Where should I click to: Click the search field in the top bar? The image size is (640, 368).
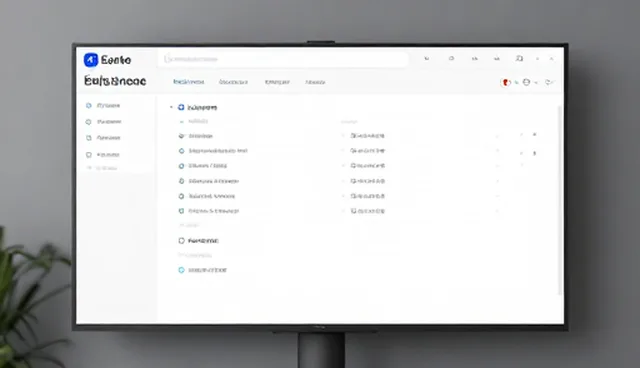click(x=283, y=59)
